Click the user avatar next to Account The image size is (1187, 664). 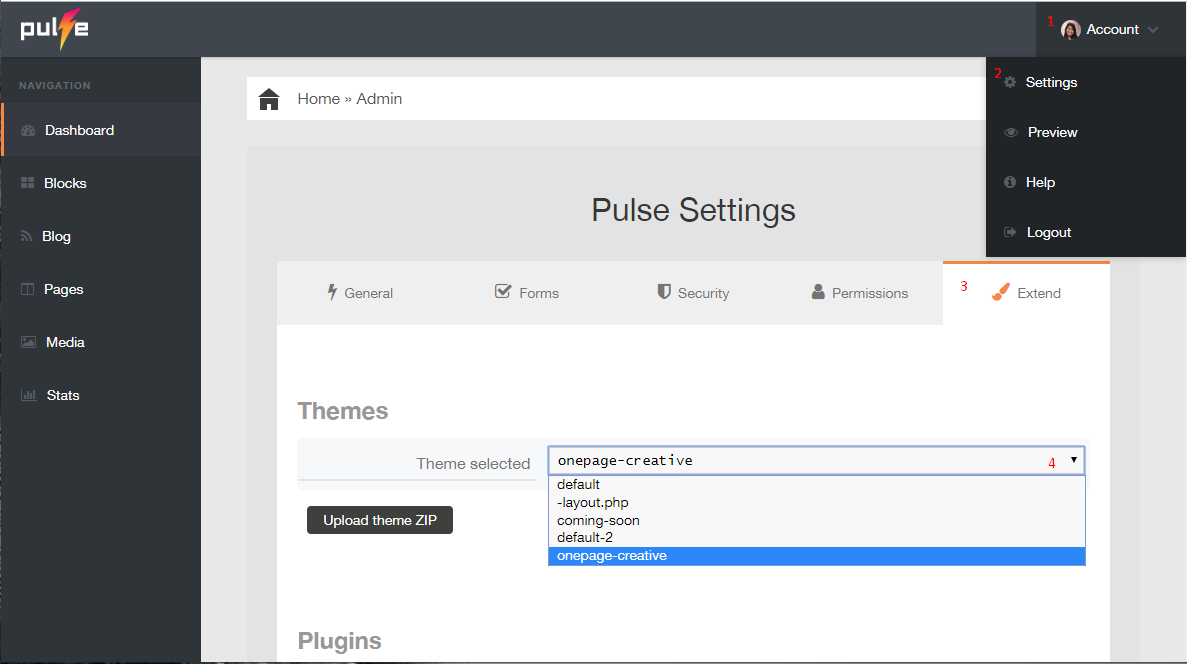[1070, 30]
